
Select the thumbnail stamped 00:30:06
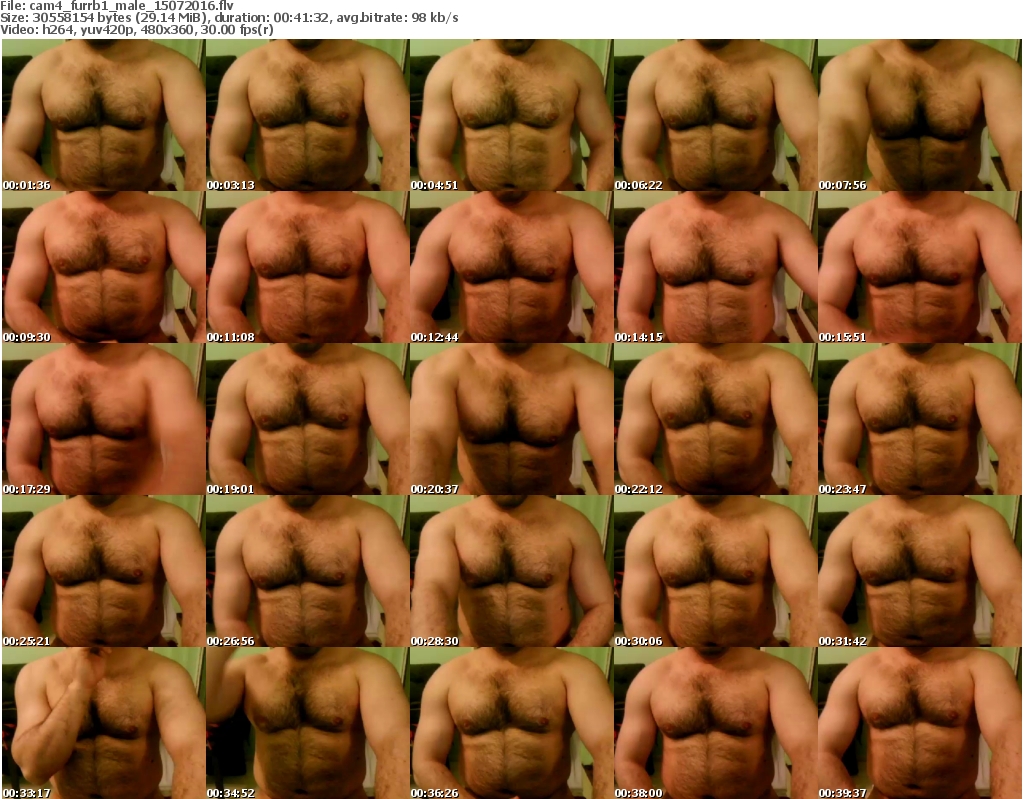pyautogui.click(x=716, y=571)
